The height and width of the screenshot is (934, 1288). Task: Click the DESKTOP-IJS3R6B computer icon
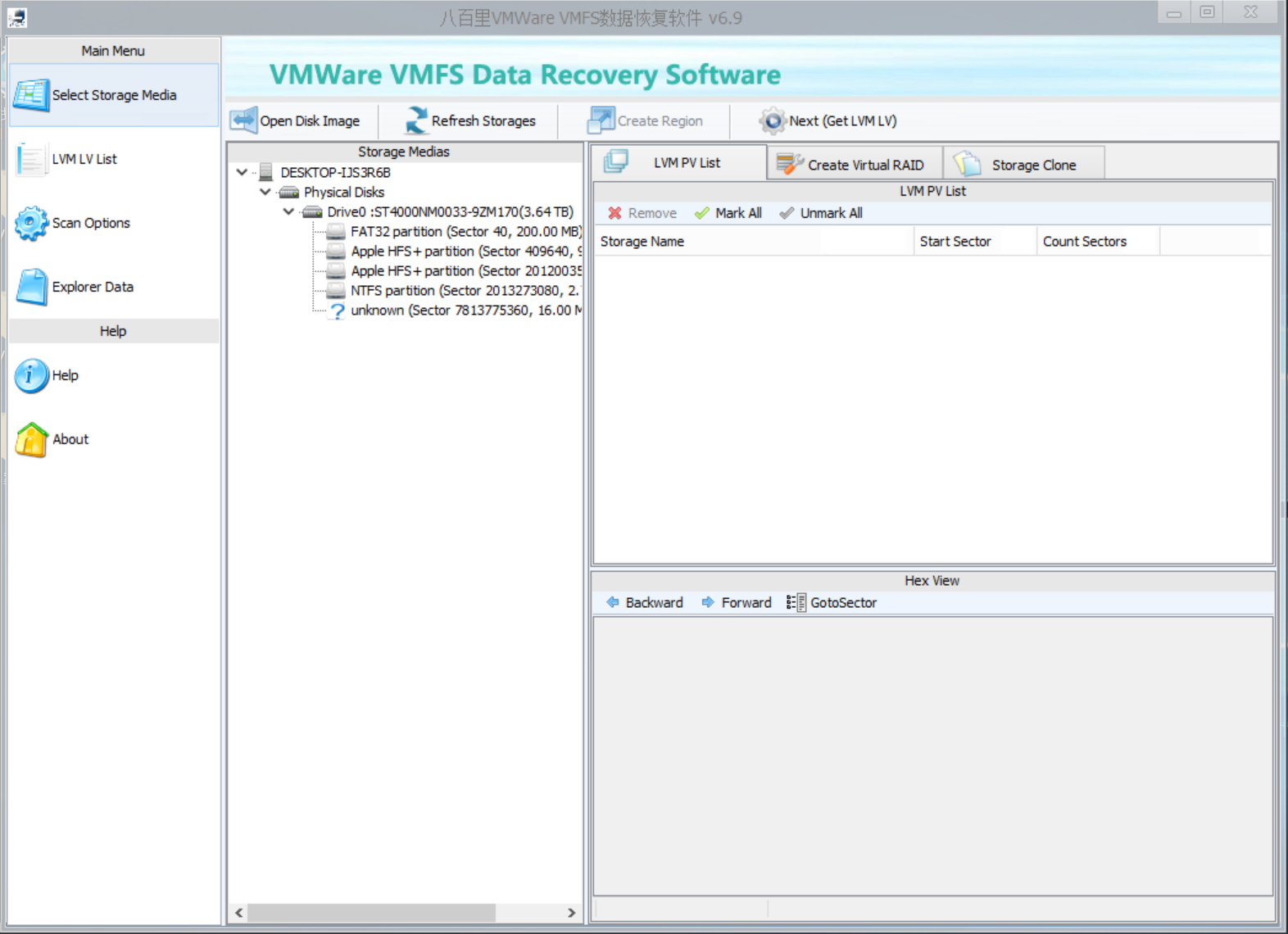pos(265,172)
